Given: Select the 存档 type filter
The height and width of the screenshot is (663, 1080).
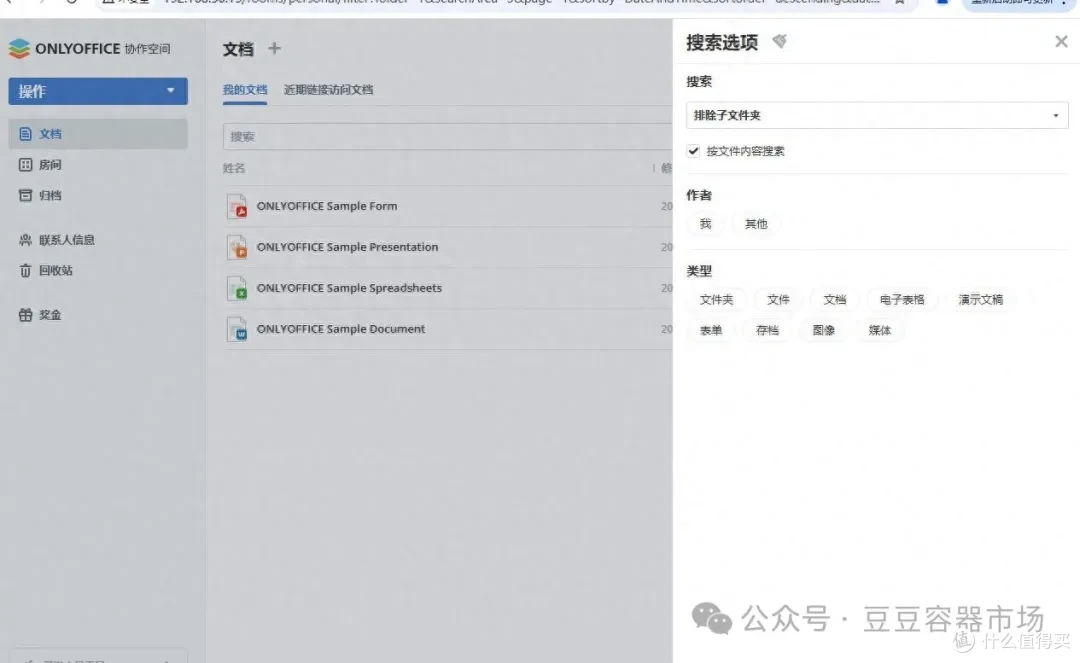Looking at the screenshot, I should [x=767, y=330].
